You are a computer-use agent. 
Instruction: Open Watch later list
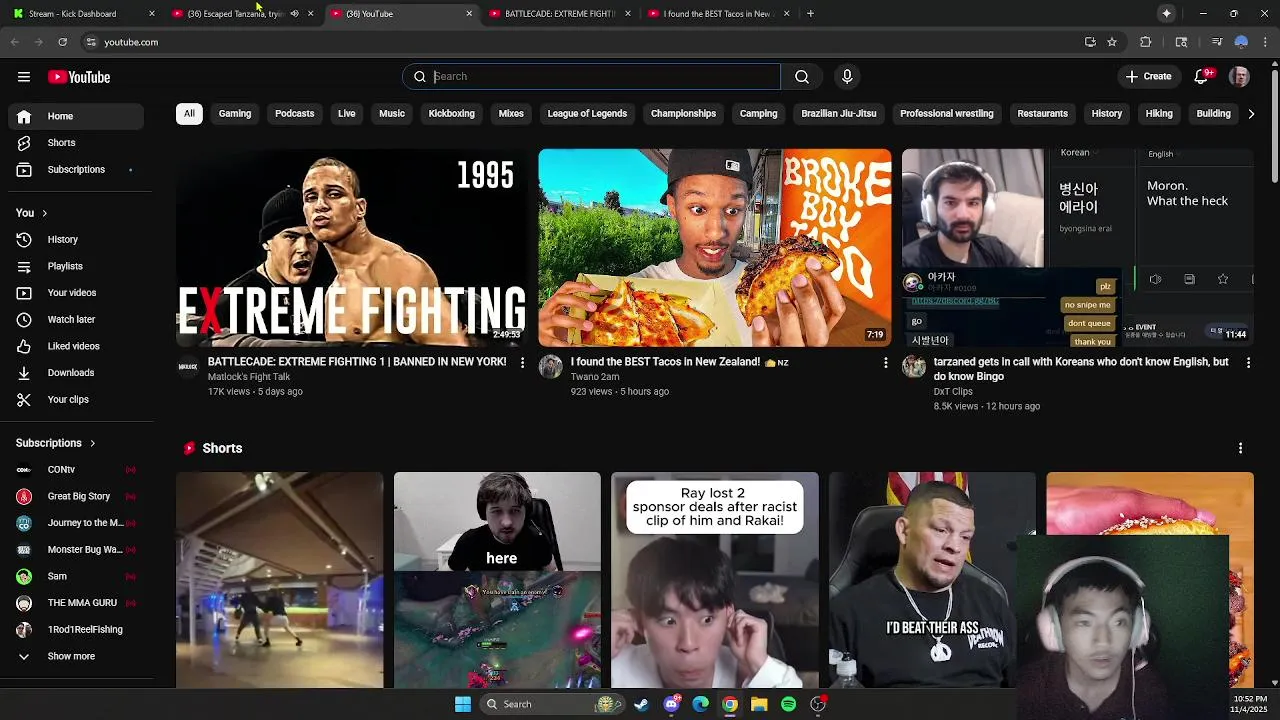(76, 320)
